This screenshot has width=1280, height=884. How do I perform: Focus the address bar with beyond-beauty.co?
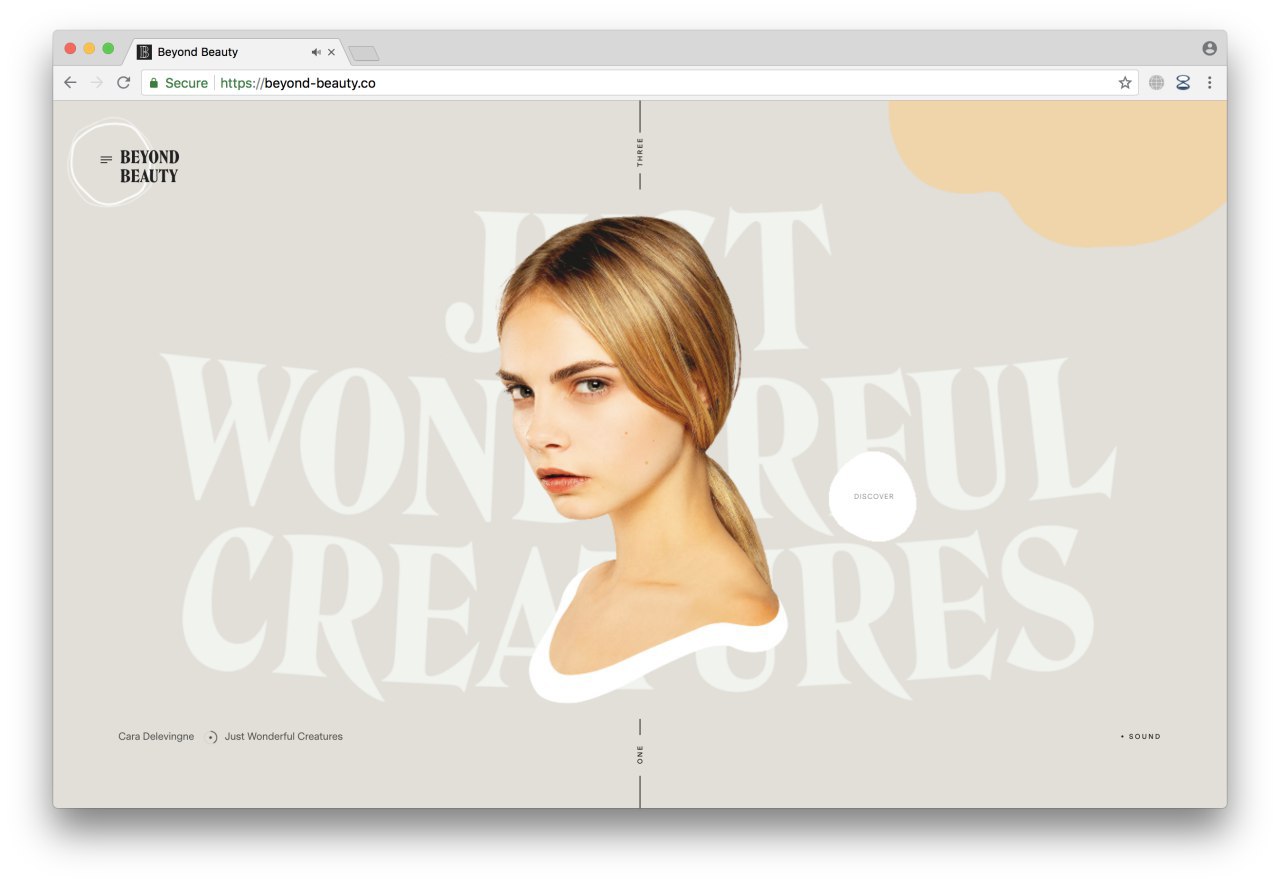point(640,83)
